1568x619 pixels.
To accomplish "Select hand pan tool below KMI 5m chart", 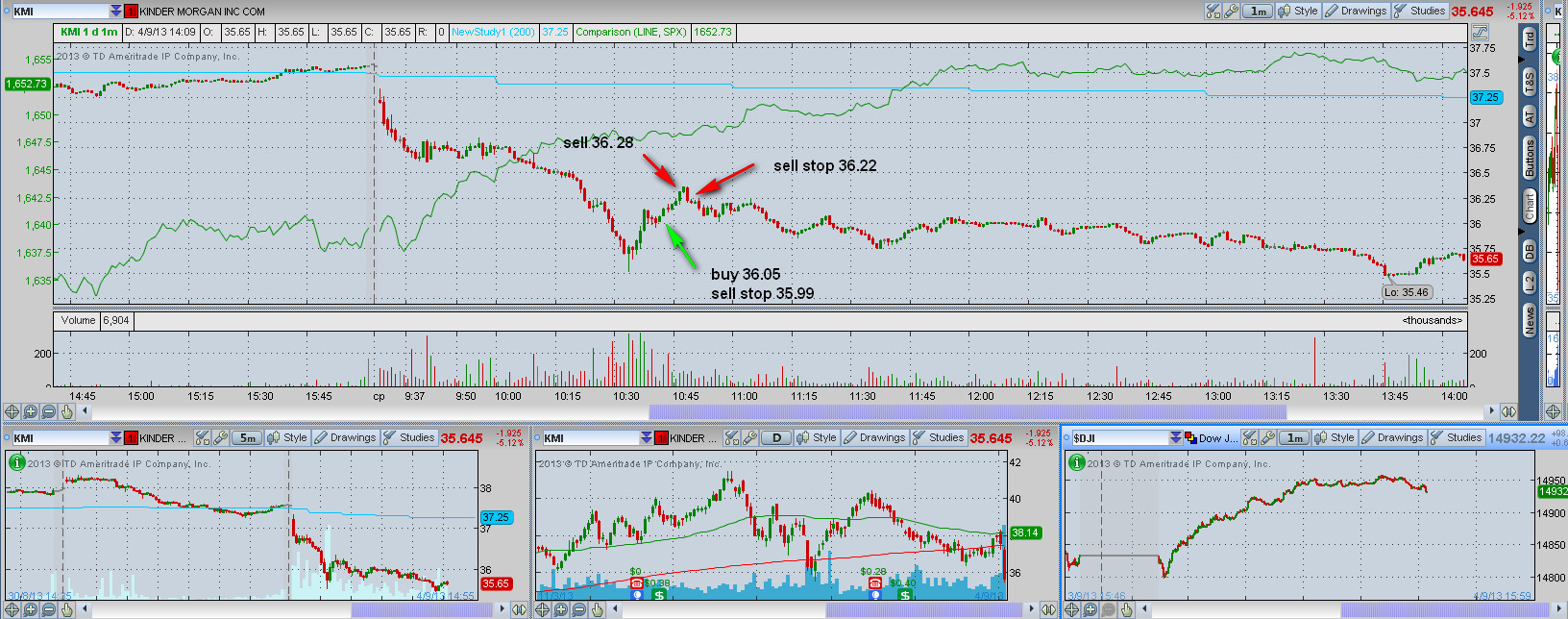I will [66, 609].
